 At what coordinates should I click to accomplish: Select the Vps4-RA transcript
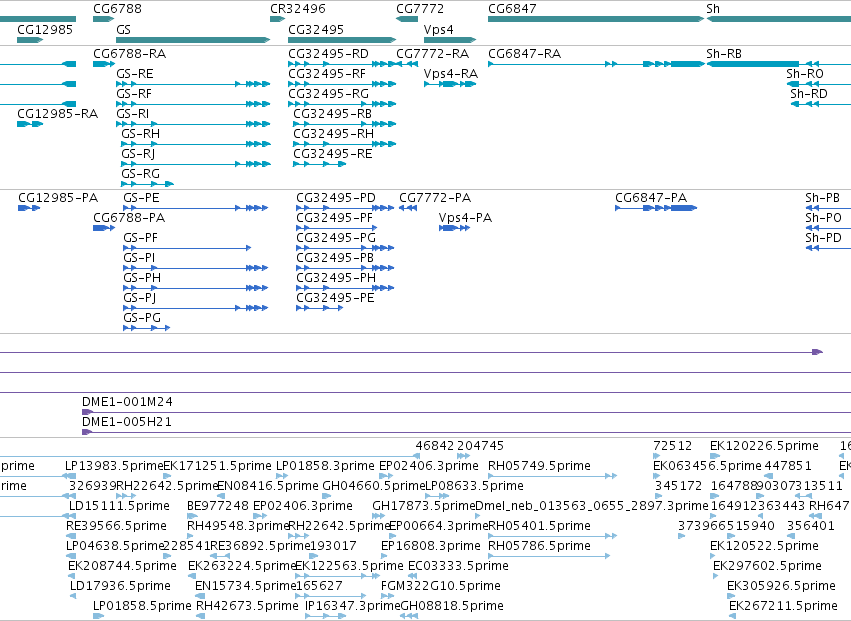(450, 84)
